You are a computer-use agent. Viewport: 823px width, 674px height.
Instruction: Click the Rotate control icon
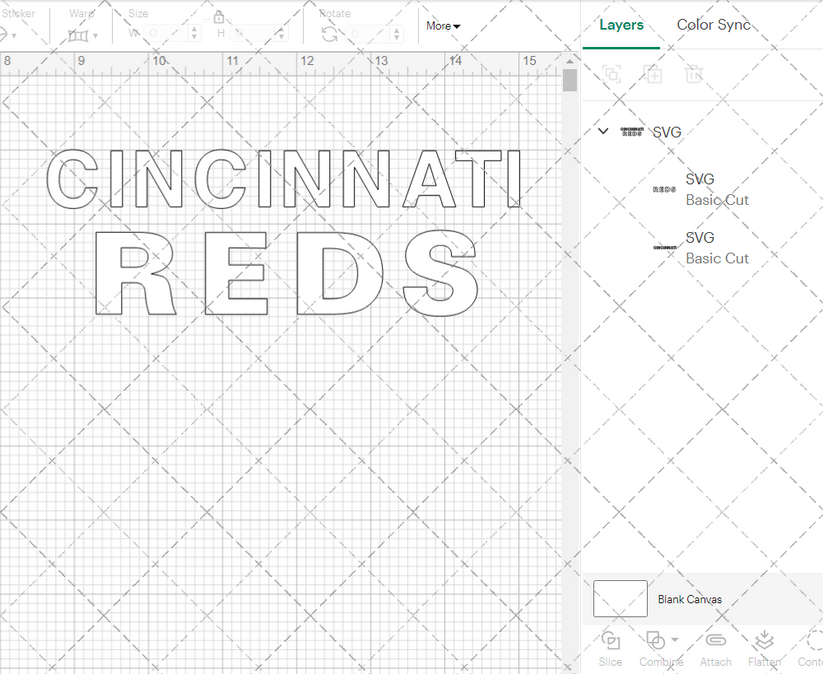point(330,33)
